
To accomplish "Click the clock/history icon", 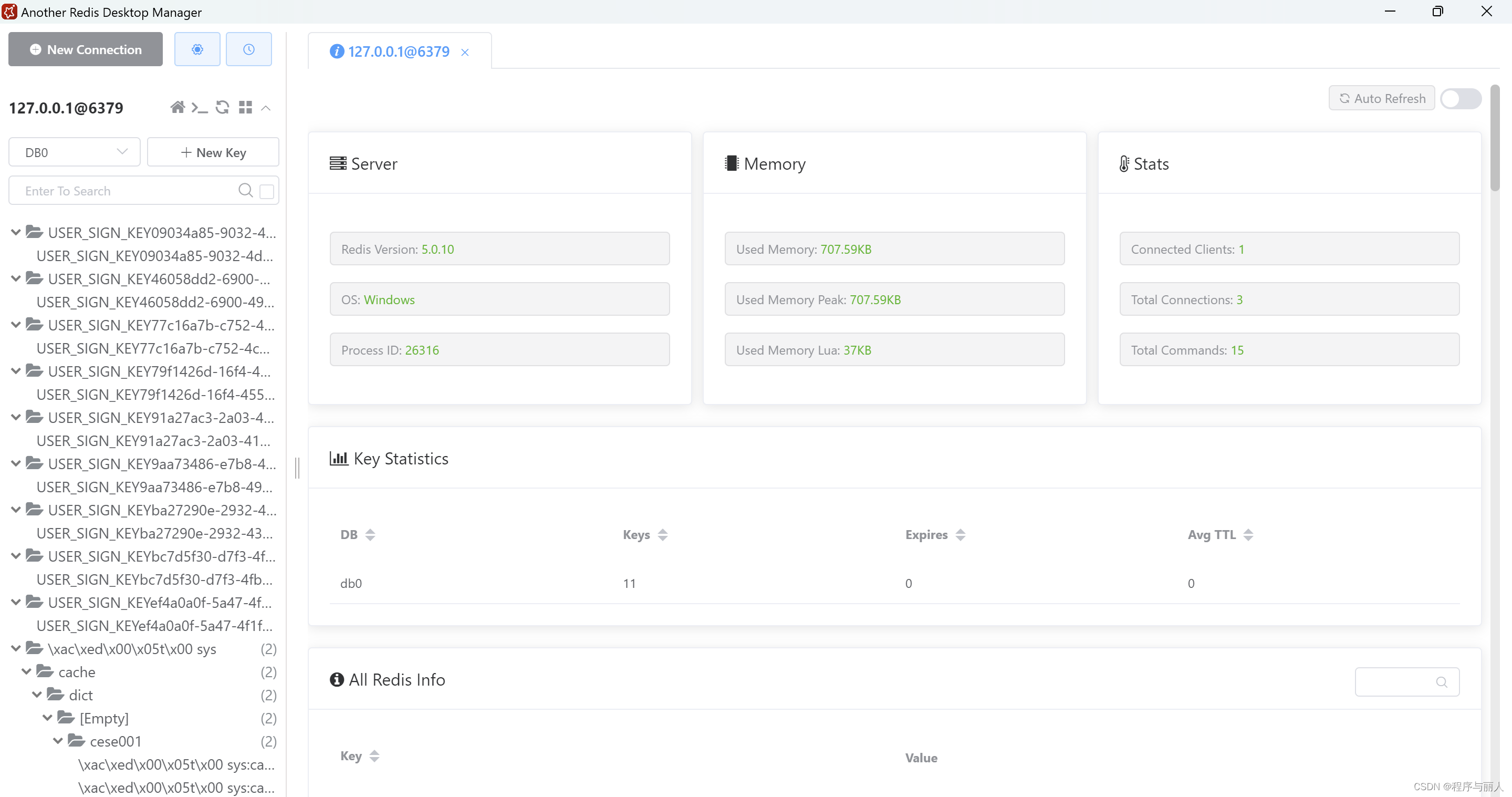I will point(248,49).
